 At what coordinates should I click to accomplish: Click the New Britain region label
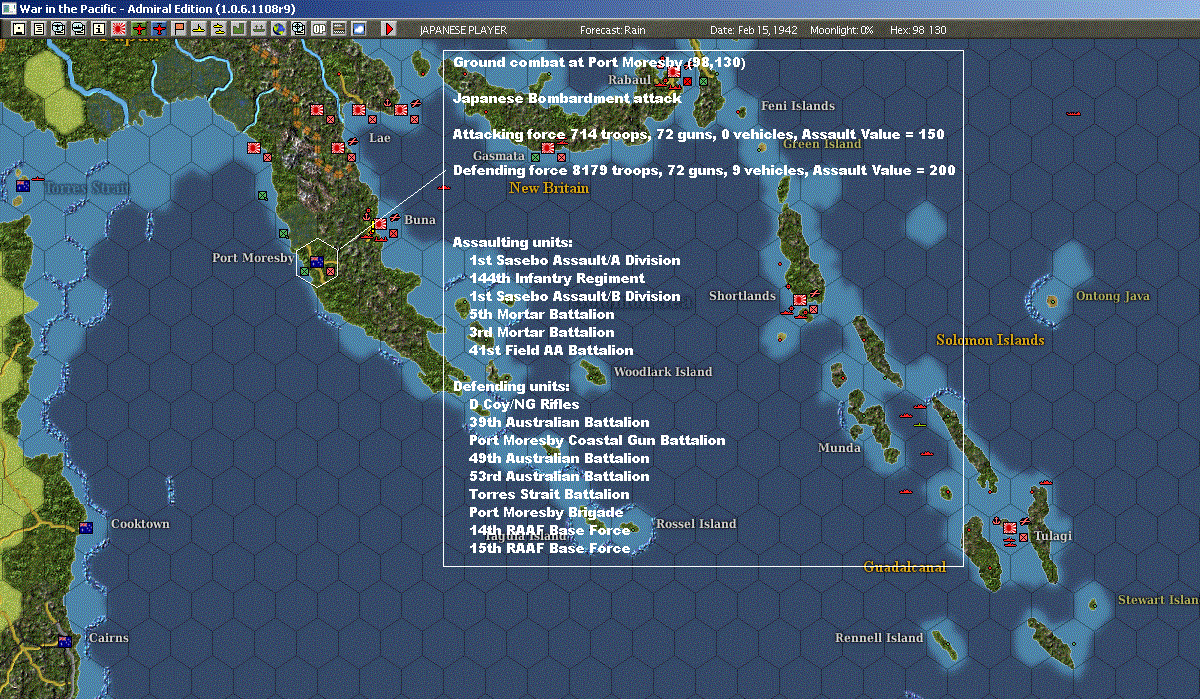[549, 188]
